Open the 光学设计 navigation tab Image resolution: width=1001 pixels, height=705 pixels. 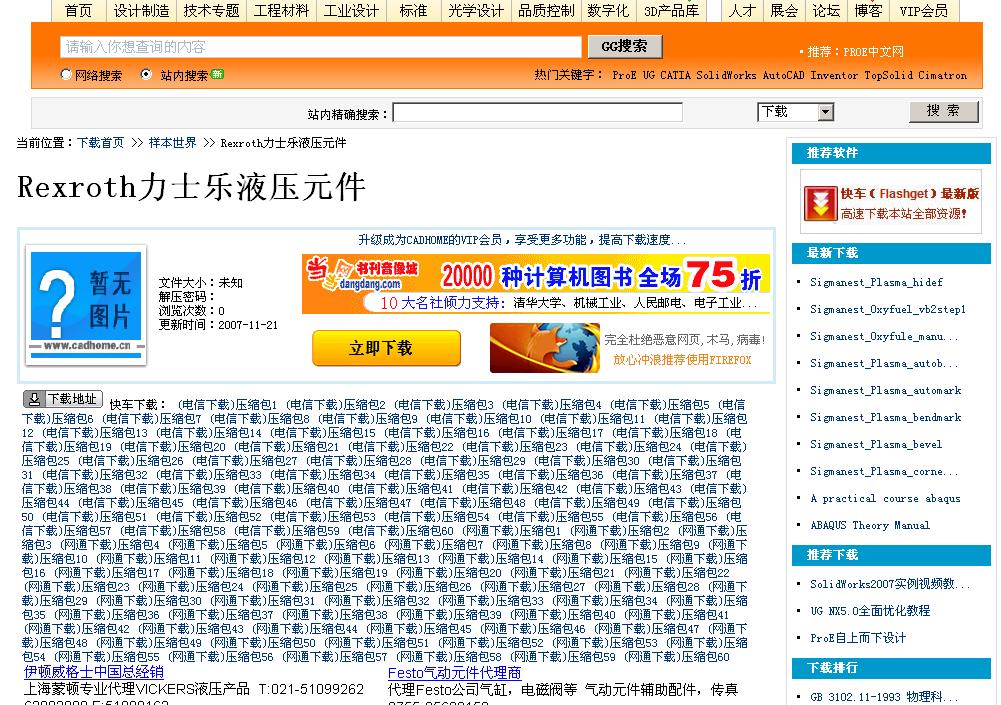476,11
